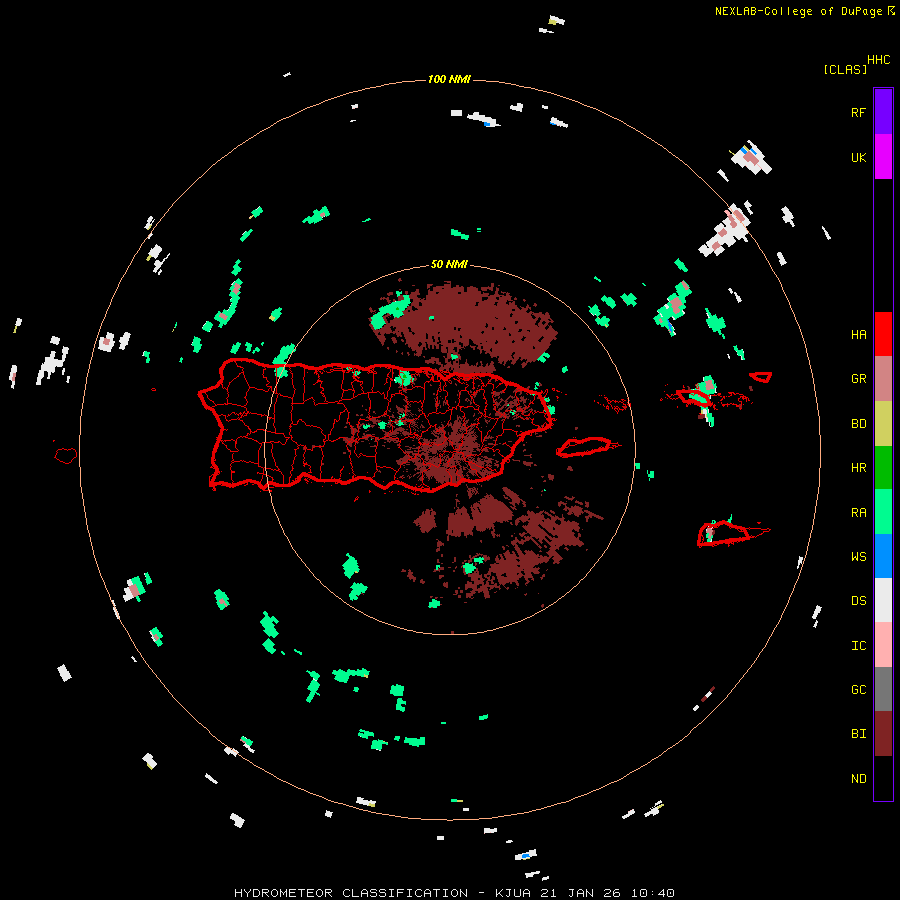Select the ND legend label
This screenshot has width=900, height=900.
[x=858, y=778]
